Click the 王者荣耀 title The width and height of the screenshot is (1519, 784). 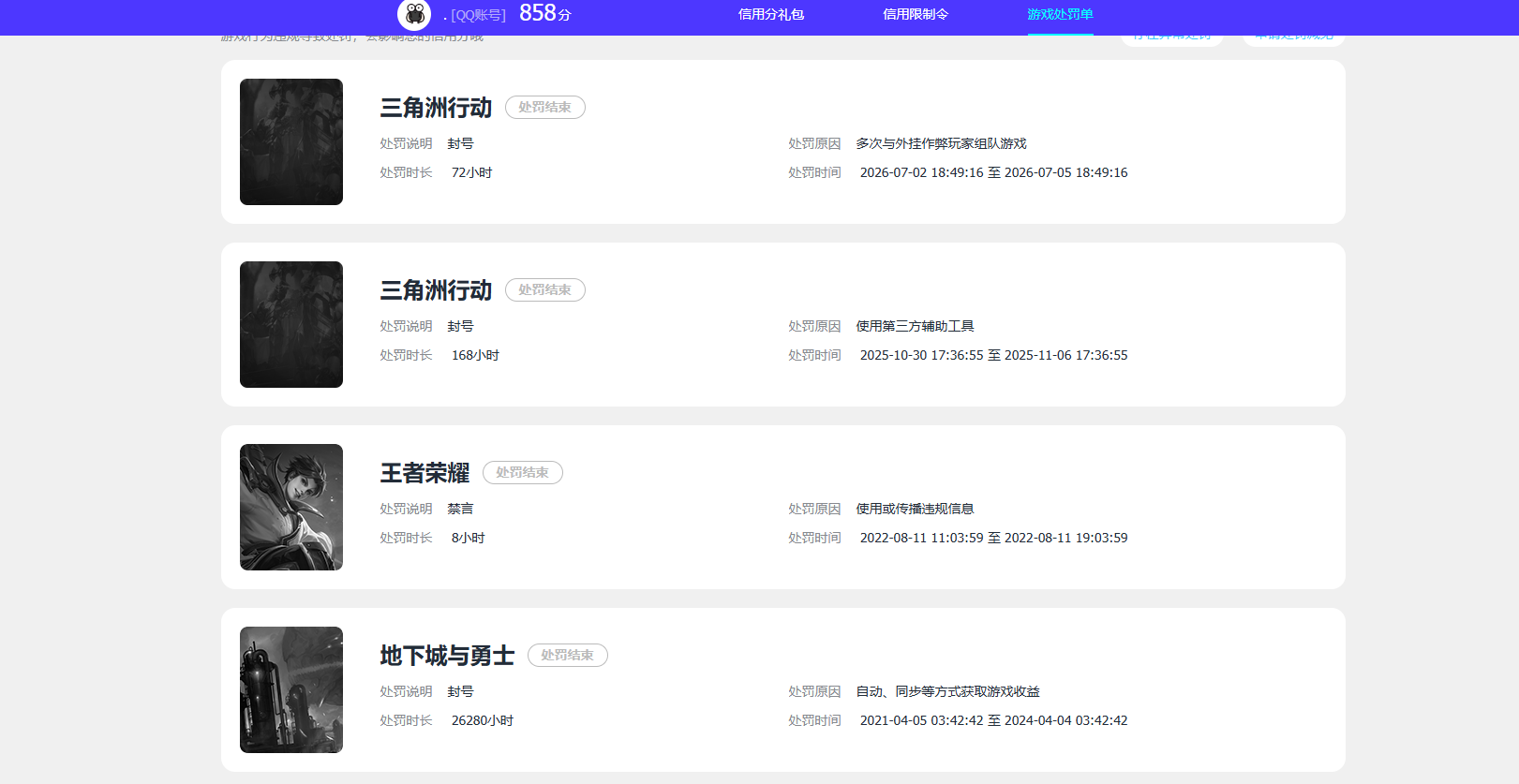point(424,473)
